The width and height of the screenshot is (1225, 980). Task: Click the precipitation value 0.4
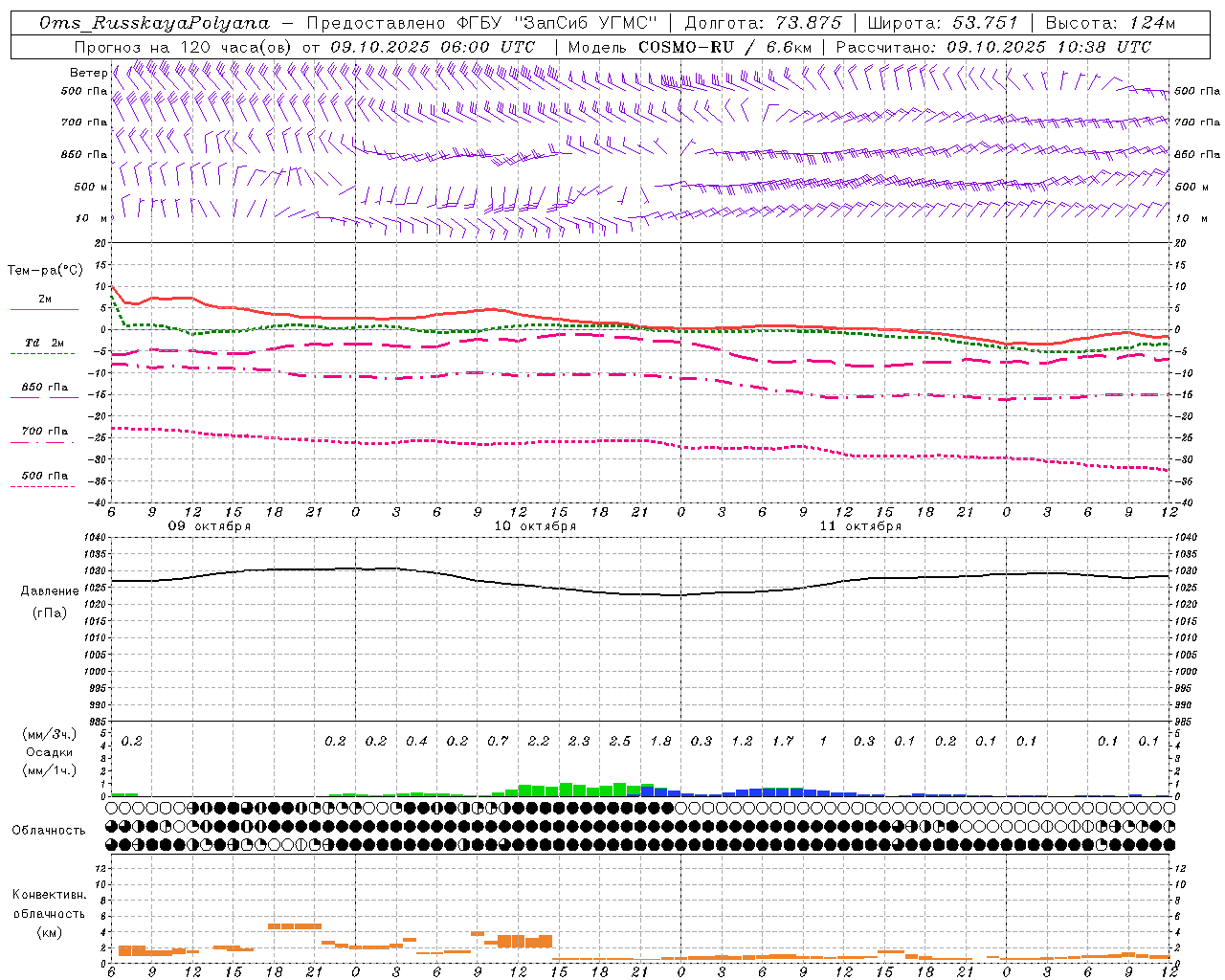coord(416,742)
